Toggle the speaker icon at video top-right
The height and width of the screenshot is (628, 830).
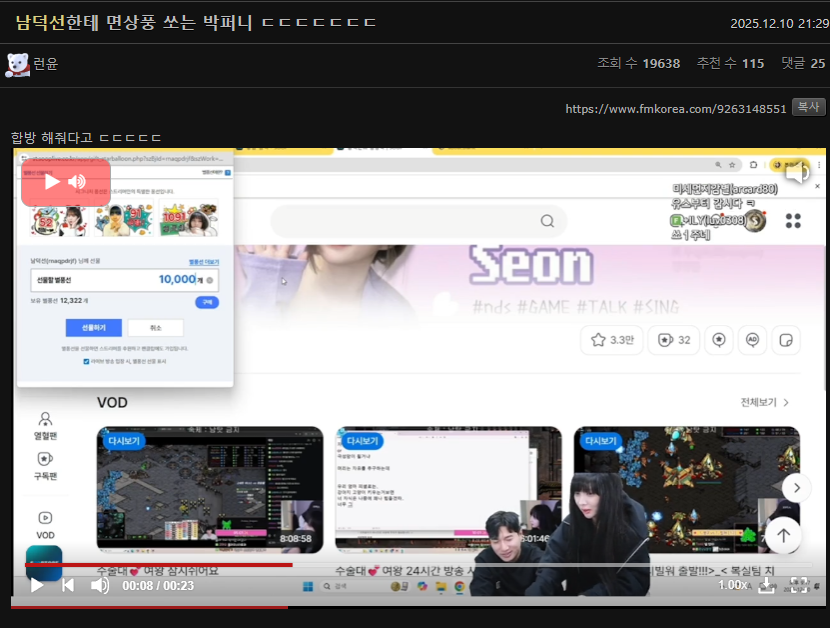point(797,173)
